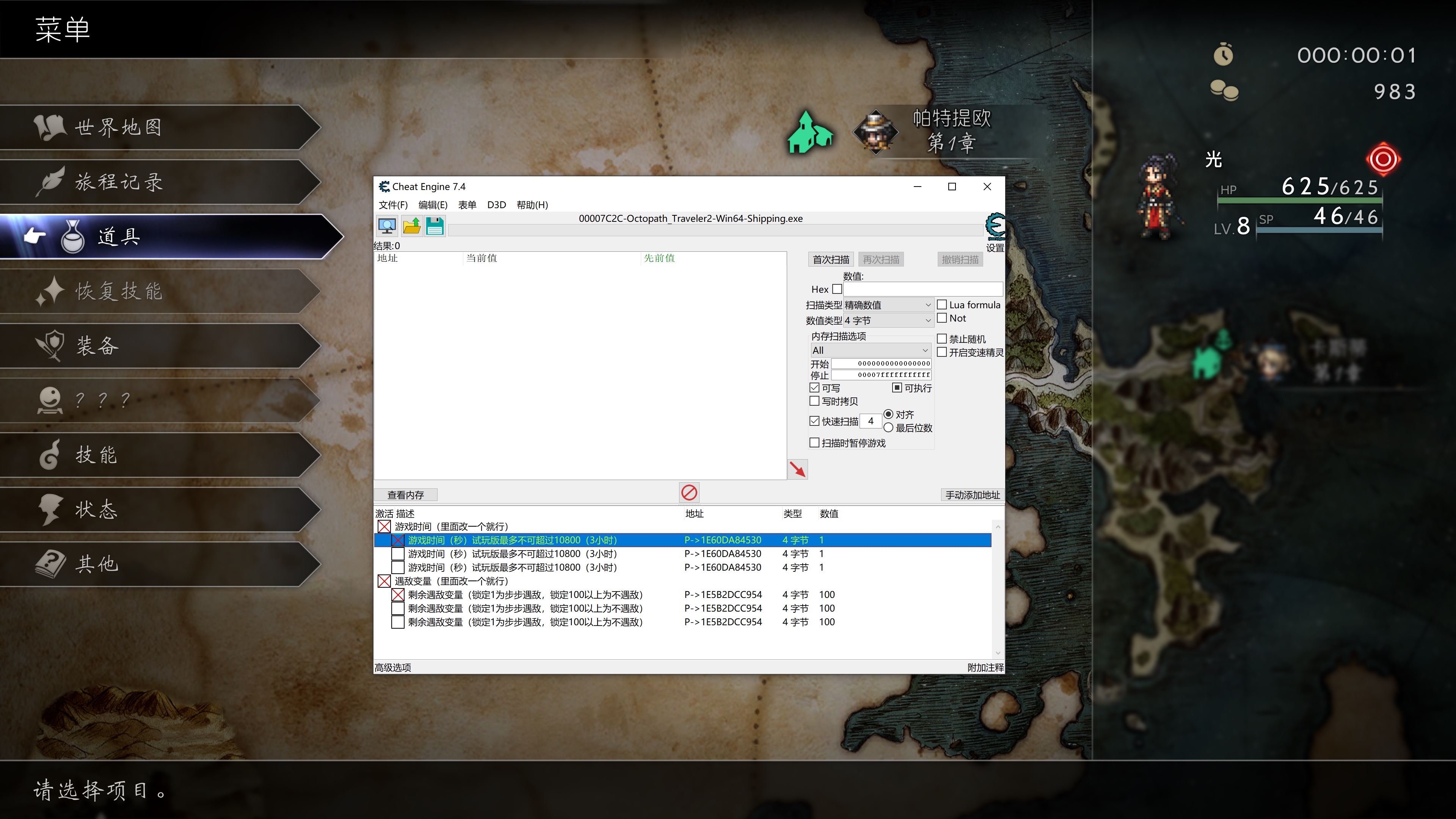Click the 先前值 column header

point(660,258)
